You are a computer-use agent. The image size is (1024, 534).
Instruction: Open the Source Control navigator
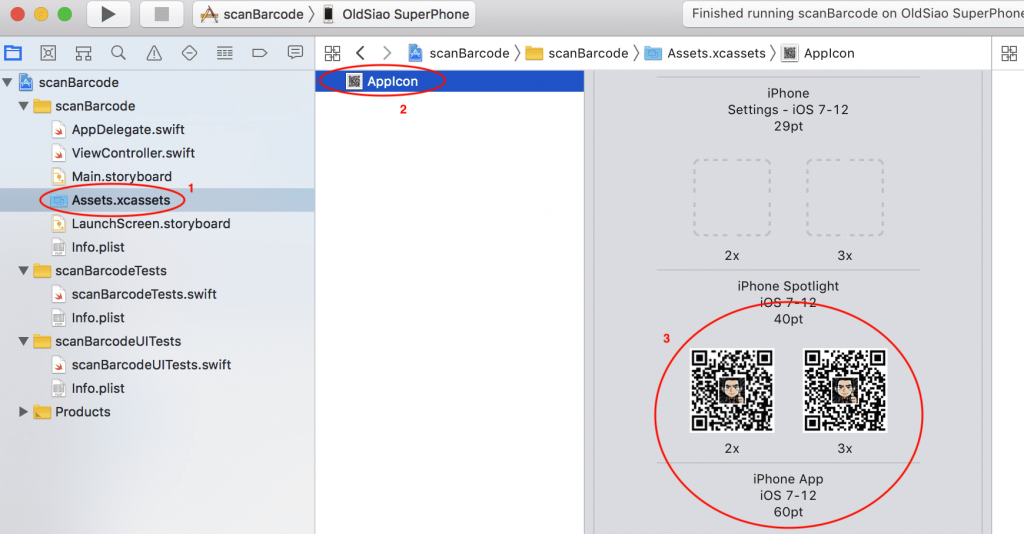tap(48, 53)
